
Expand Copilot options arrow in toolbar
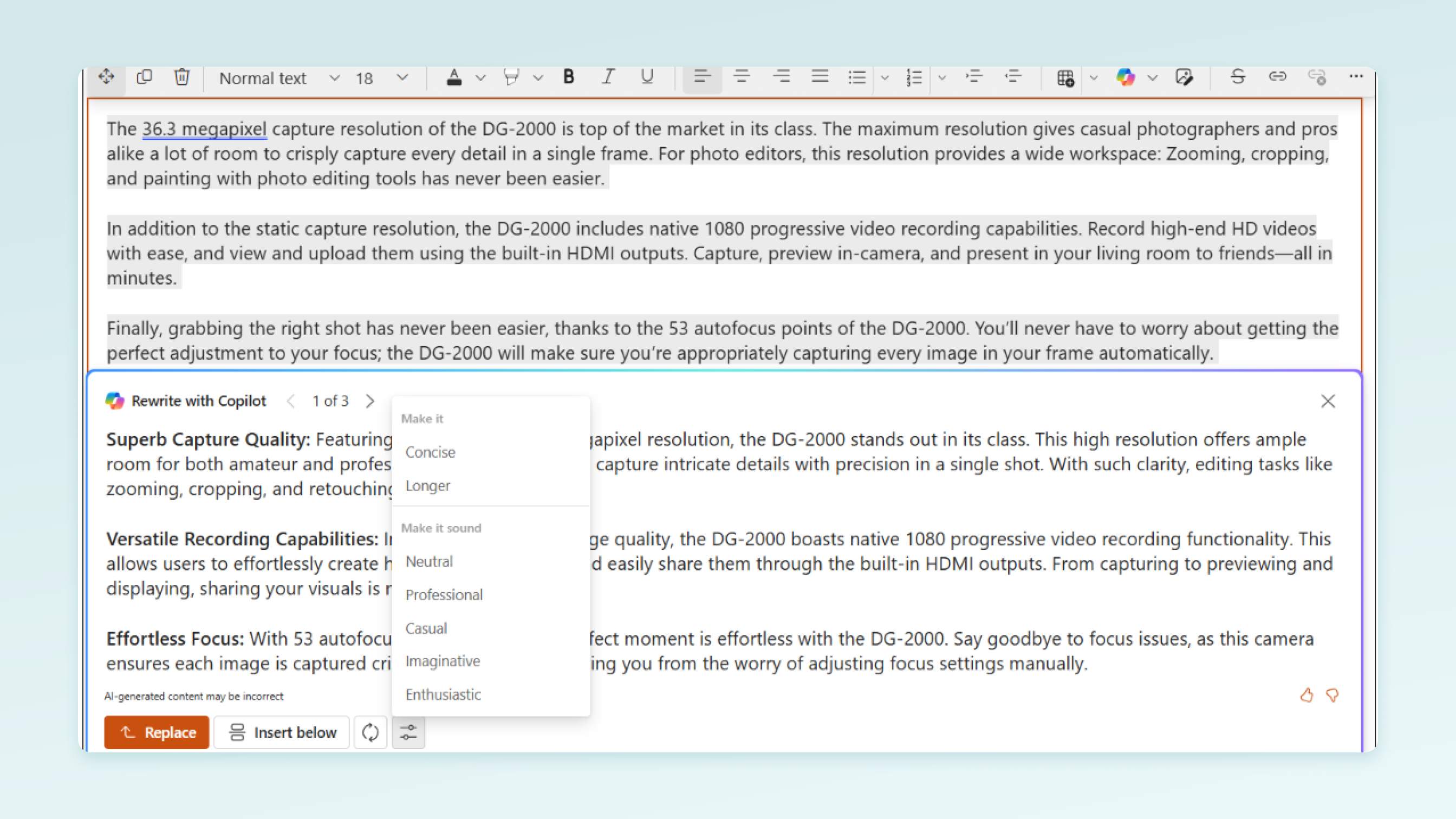point(1153,78)
